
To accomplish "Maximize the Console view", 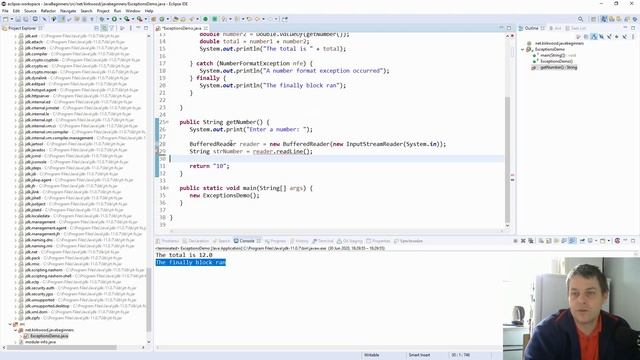I will click(633, 241).
